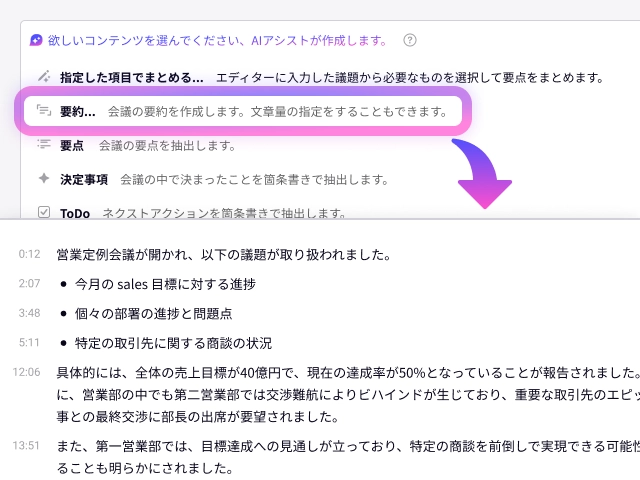Jump to the 2:07 timestamp

point(29,284)
